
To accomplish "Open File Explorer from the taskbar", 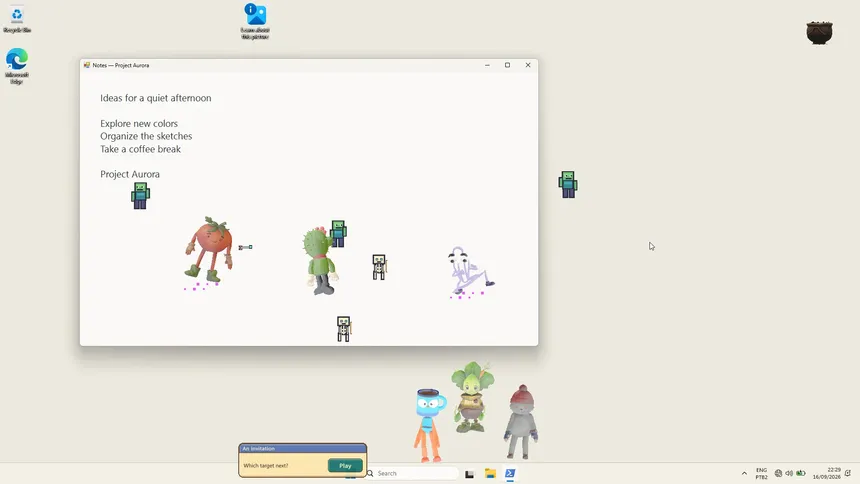I will click(490, 474).
